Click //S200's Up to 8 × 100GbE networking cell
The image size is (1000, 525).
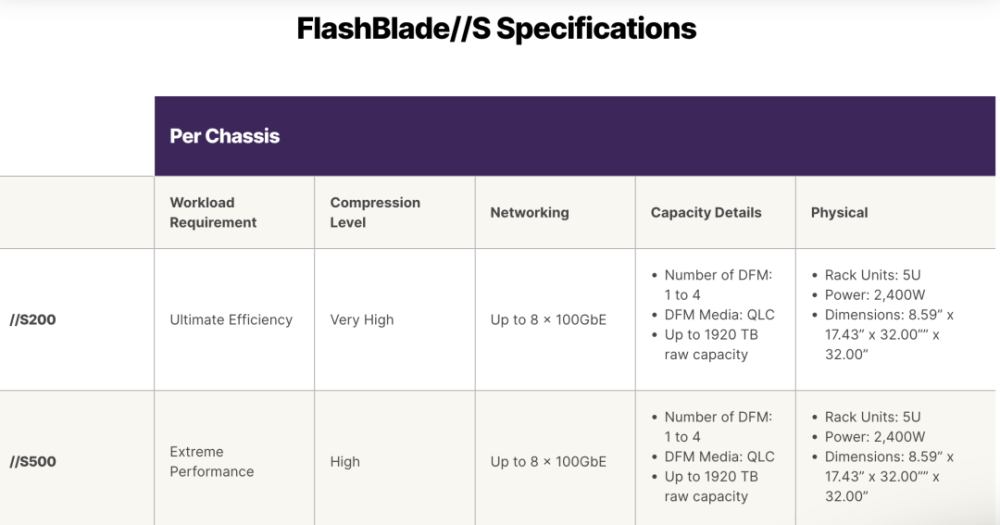(x=548, y=320)
